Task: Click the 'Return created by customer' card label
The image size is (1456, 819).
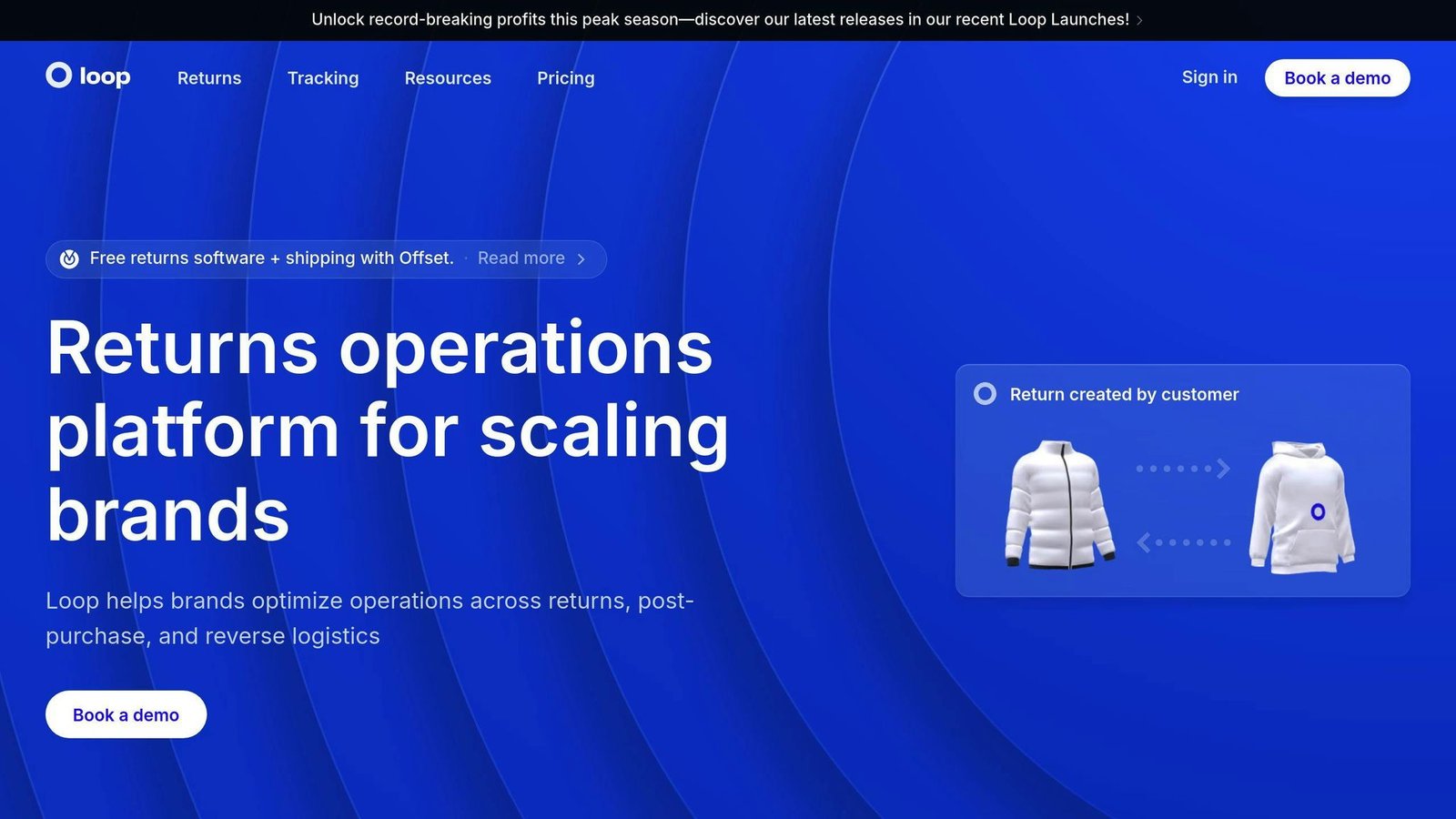Action: pyautogui.click(x=1125, y=394)
